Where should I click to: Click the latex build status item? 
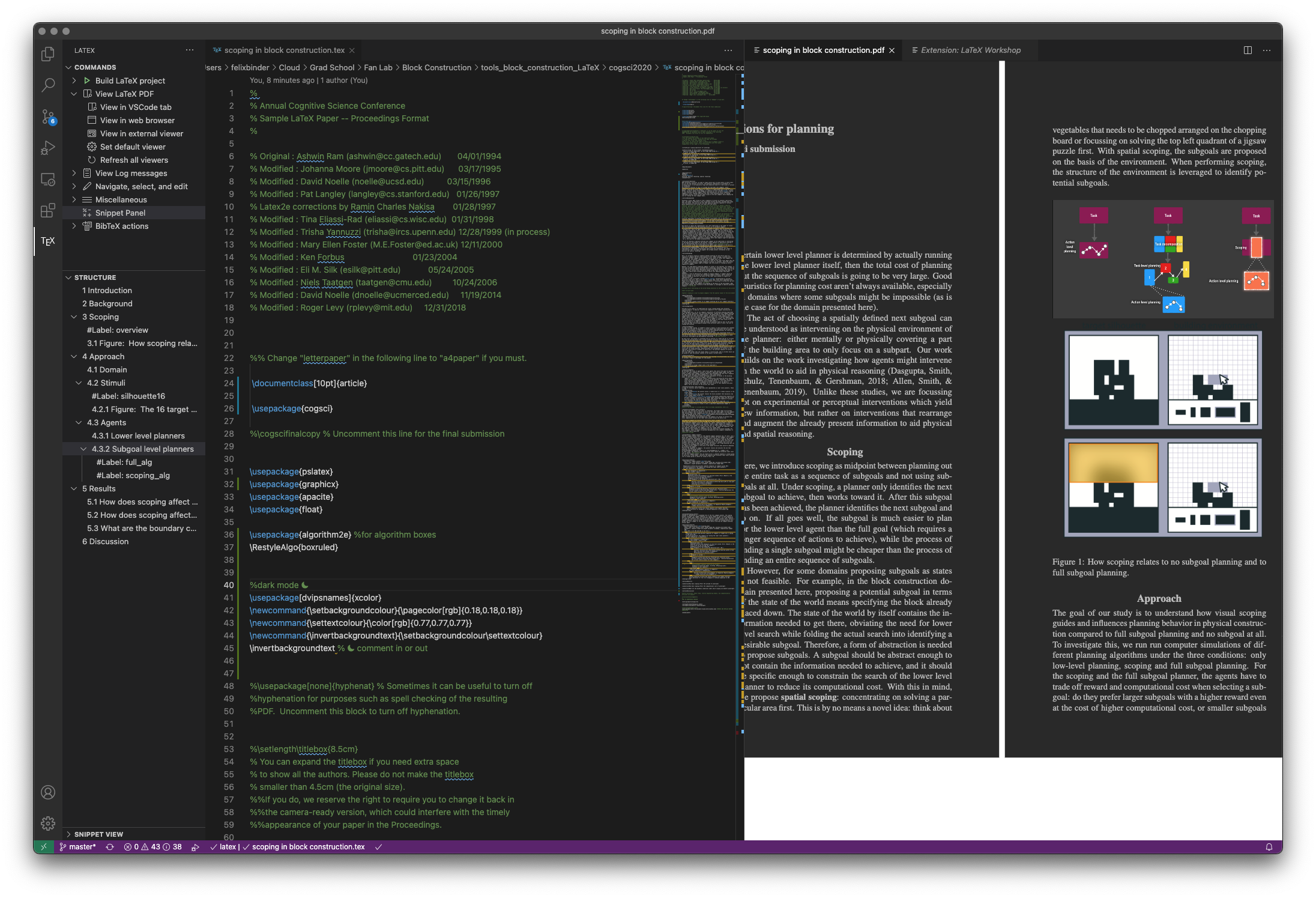(224, 846)
